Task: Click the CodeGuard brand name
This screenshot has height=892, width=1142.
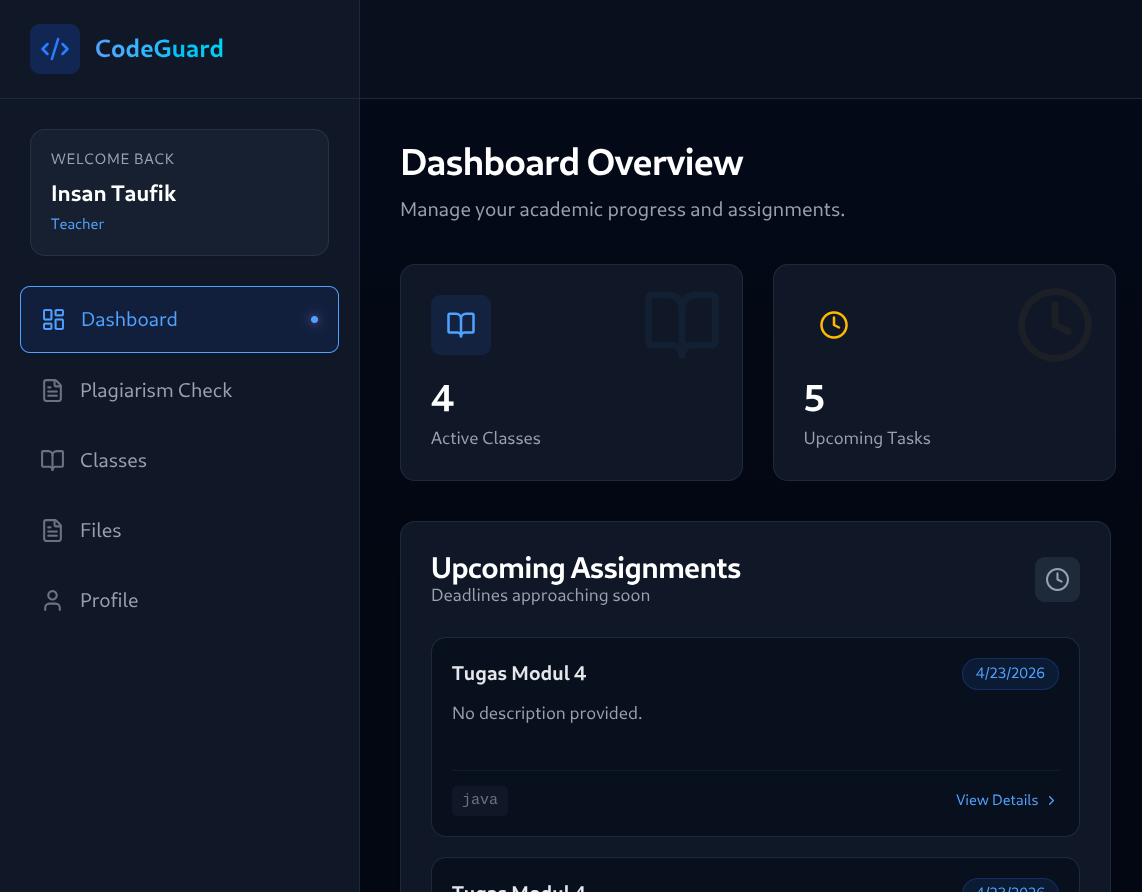Action: (160, 49)
